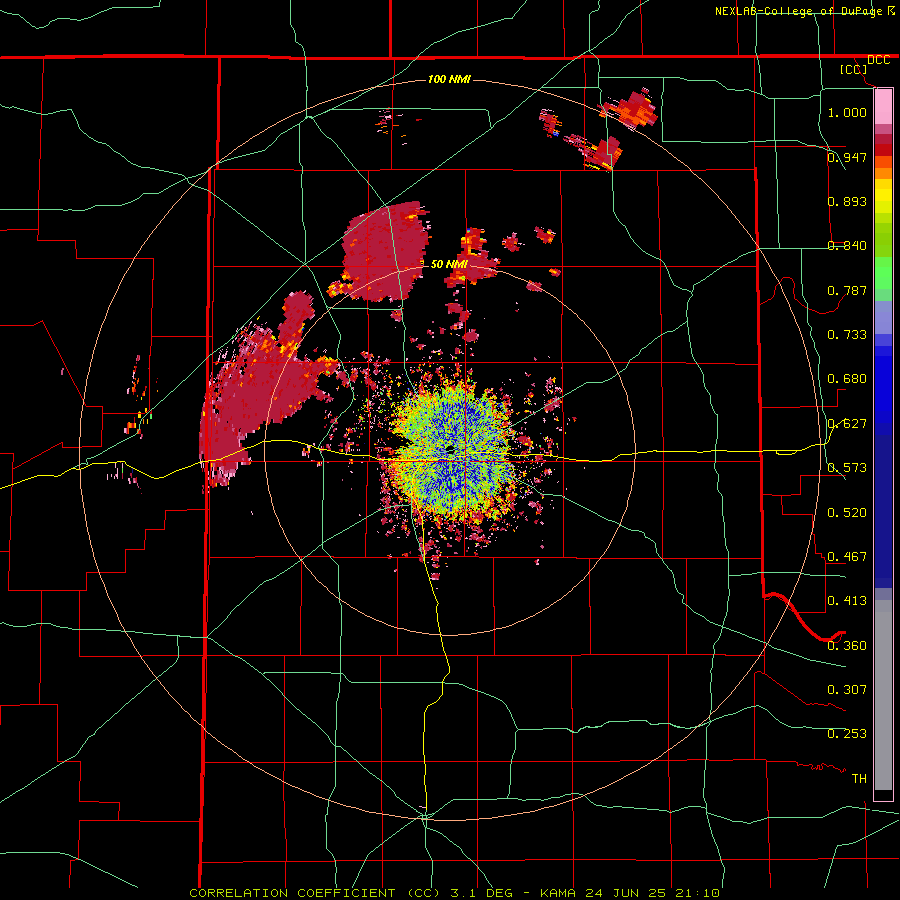Select the 0.573 legend value
The height and width of the screenshot is (900, 900).
[847, 467]
